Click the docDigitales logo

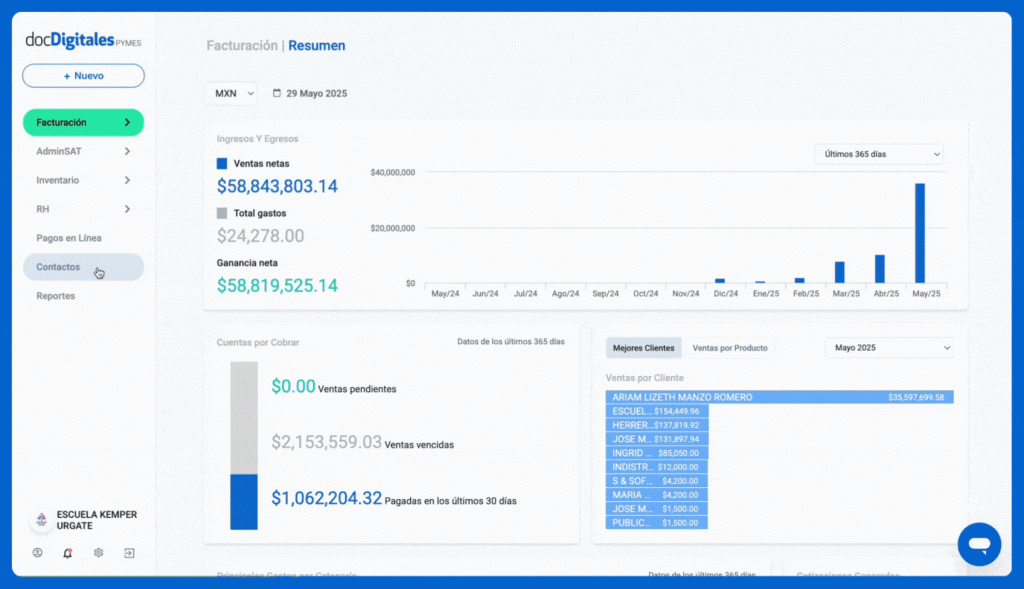pos(83,40)
